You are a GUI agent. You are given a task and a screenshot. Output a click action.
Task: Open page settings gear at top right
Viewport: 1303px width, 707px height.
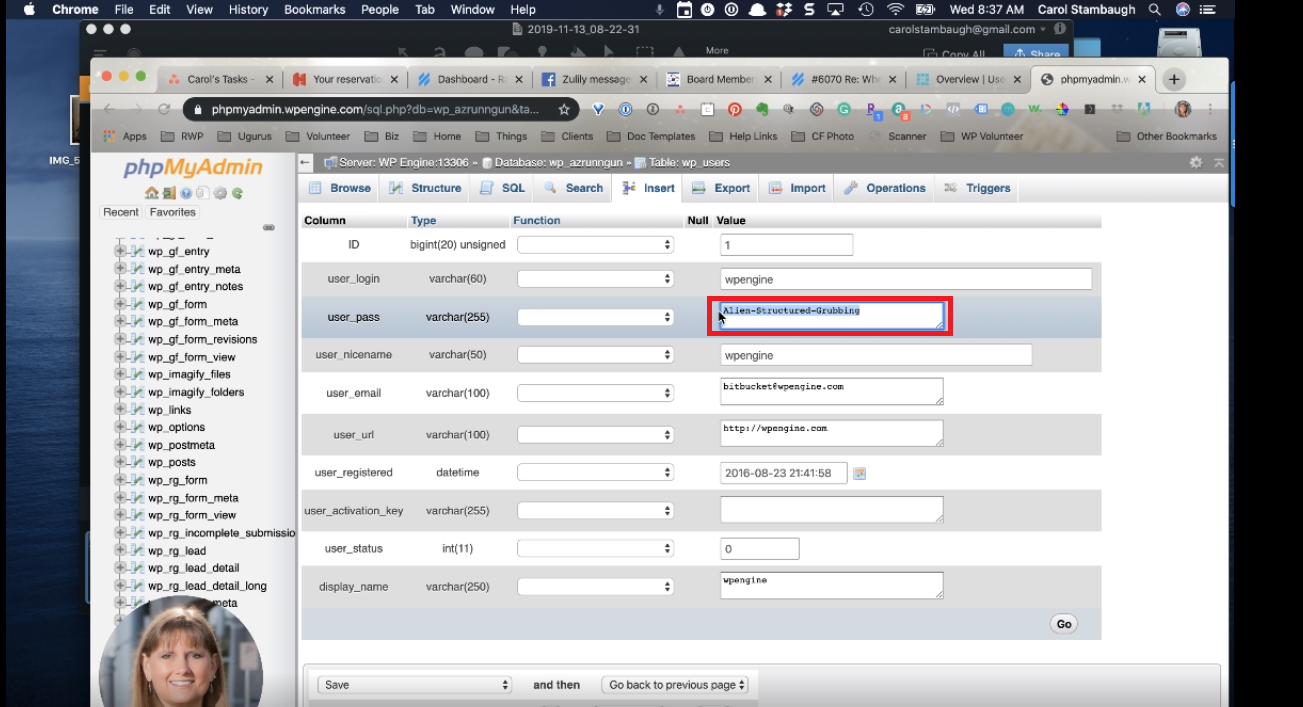pyautogui.click(x=1196, y=162)
